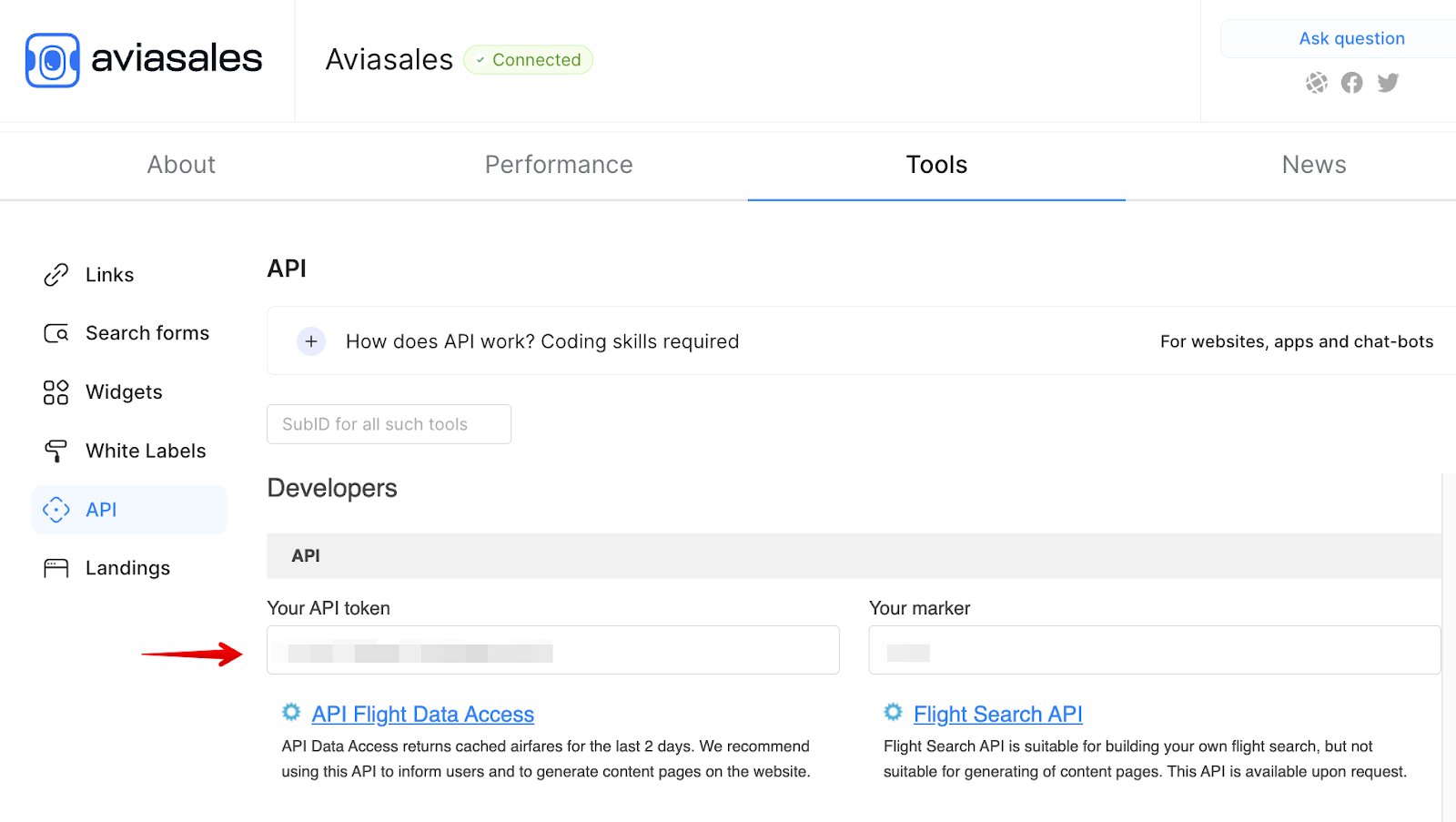Click the Facebook icon
The width and height of the screenshot is (1456, 822).
[1351, 82]
